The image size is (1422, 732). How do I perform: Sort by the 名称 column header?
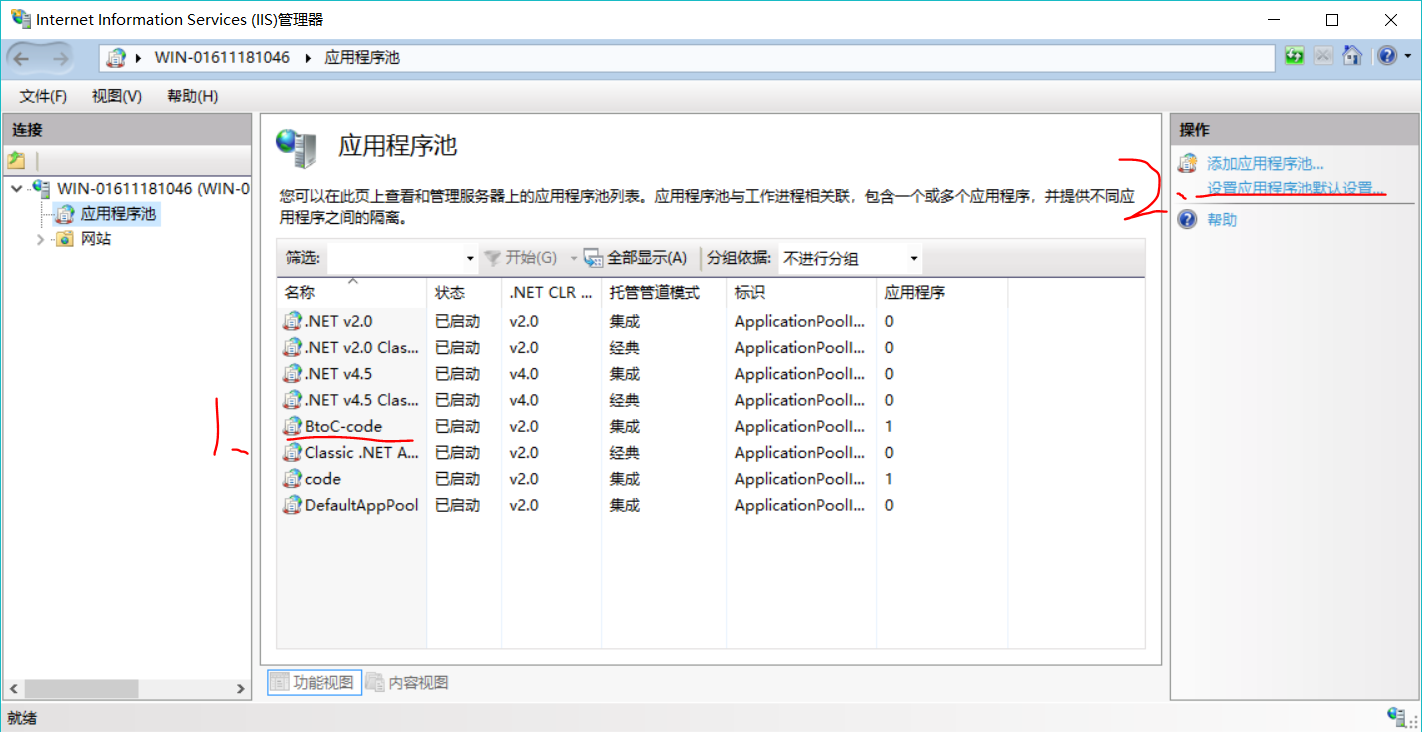pos(352,293)
